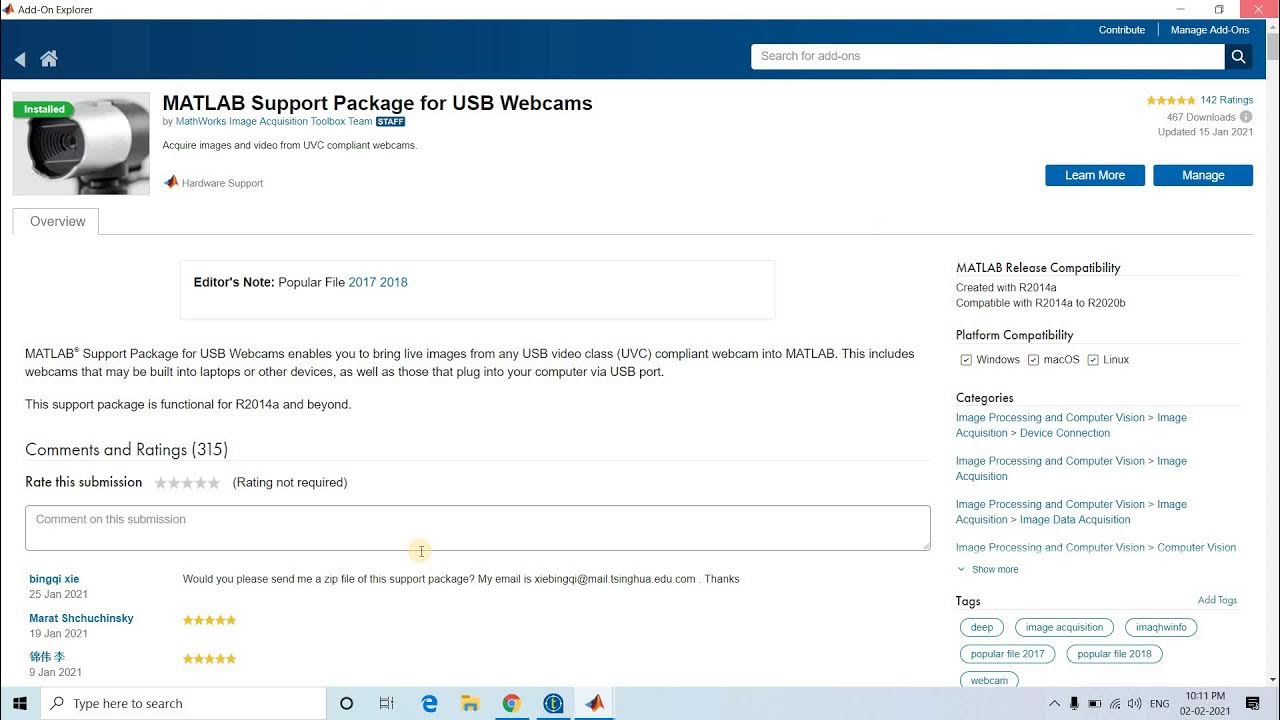Image resolution: width=1280 pixels, height=720 pixels.
Task: Toggle the macOS platform checkbox
Action: [1033, 360]
